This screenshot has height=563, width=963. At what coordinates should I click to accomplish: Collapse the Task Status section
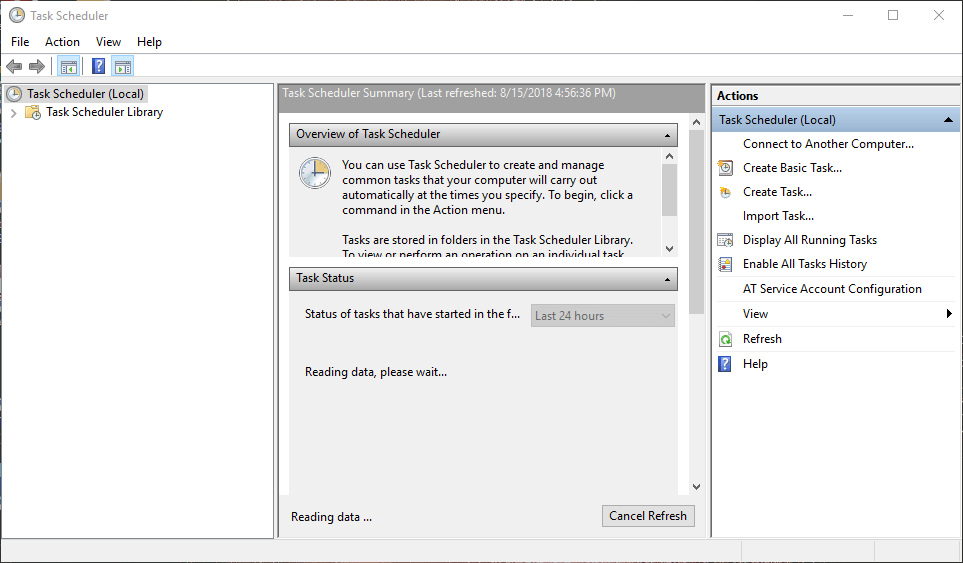pos(668,279)
